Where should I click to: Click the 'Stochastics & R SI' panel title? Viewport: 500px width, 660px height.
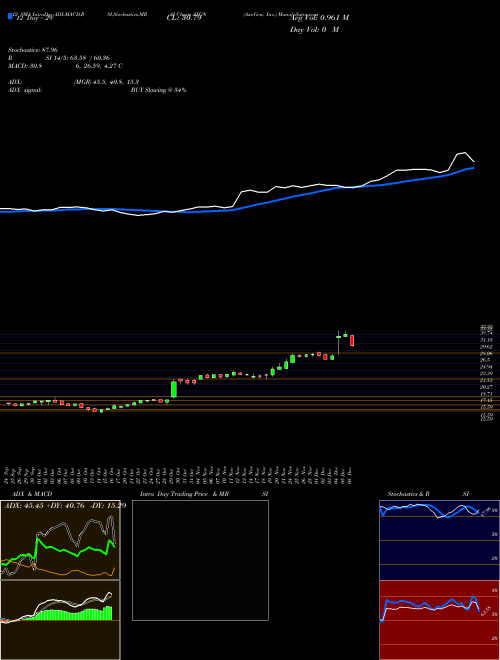[x=428, y=494]
